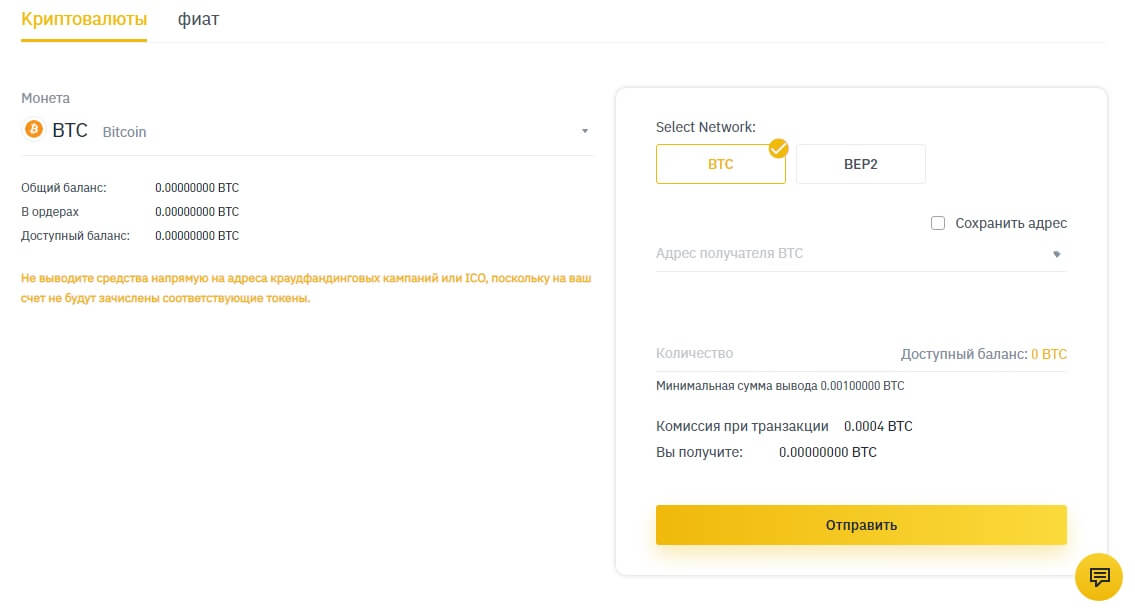This screenshot has height=613, width=1135.
Task: Click the orange ICO warning text
Action: click(306, 288)
